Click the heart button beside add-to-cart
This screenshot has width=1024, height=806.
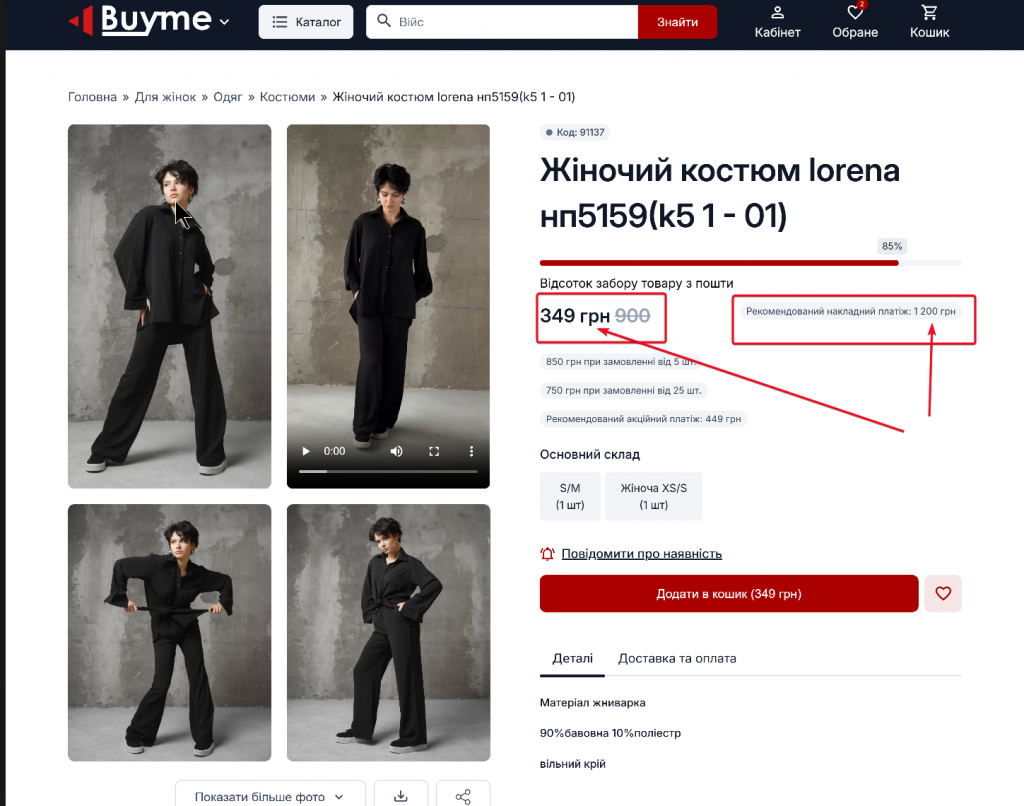click(x=943, y=593)
